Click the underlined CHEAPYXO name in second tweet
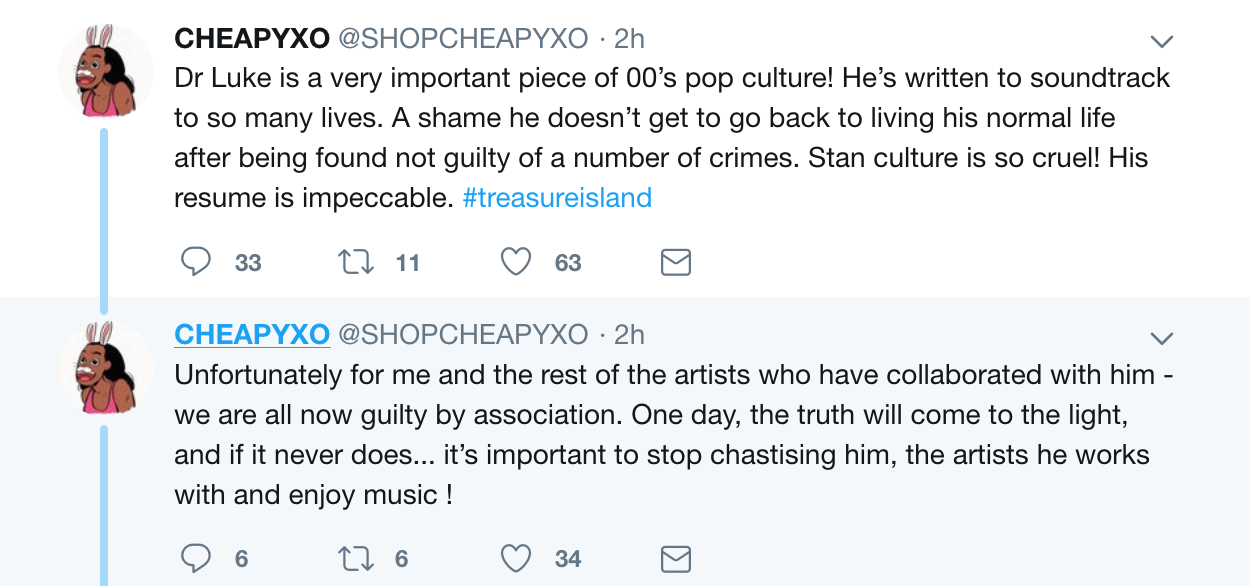Image resolution: width=1250 pixels, height=586 pixels. 252,333
